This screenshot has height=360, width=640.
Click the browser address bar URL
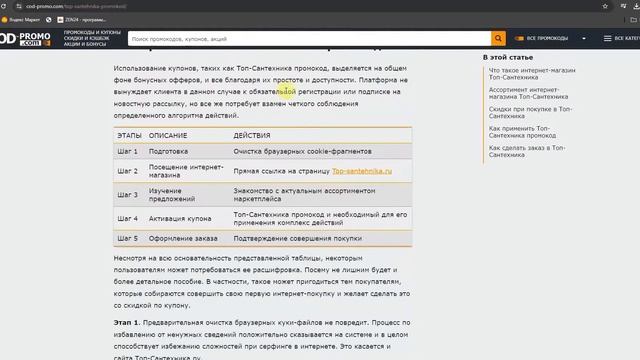(76, 7)
